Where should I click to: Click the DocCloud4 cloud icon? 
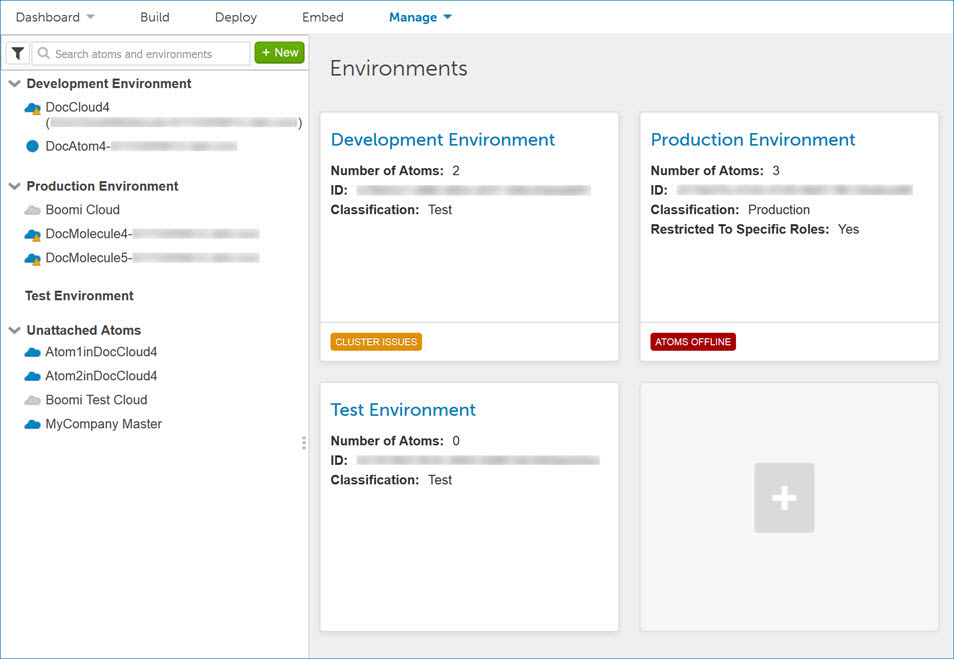(x=33, y=108)
